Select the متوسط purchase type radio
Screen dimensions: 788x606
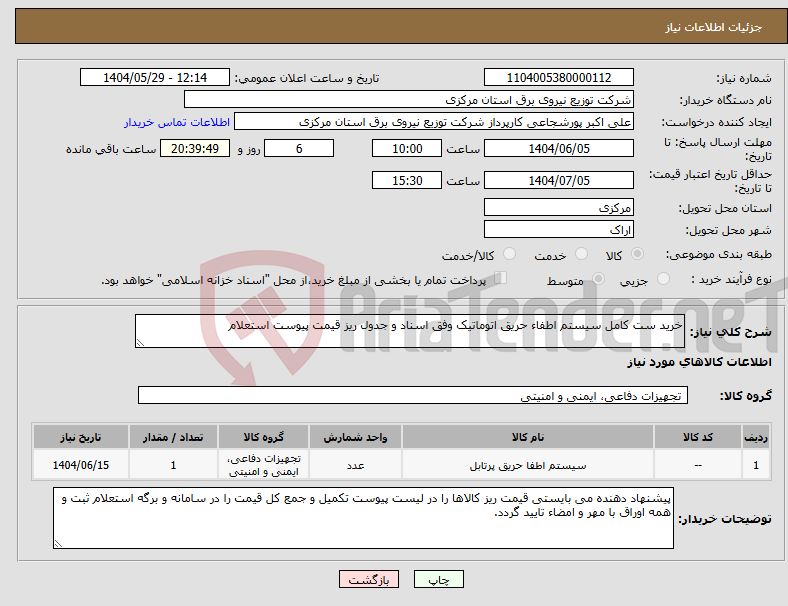click(598, 279)
